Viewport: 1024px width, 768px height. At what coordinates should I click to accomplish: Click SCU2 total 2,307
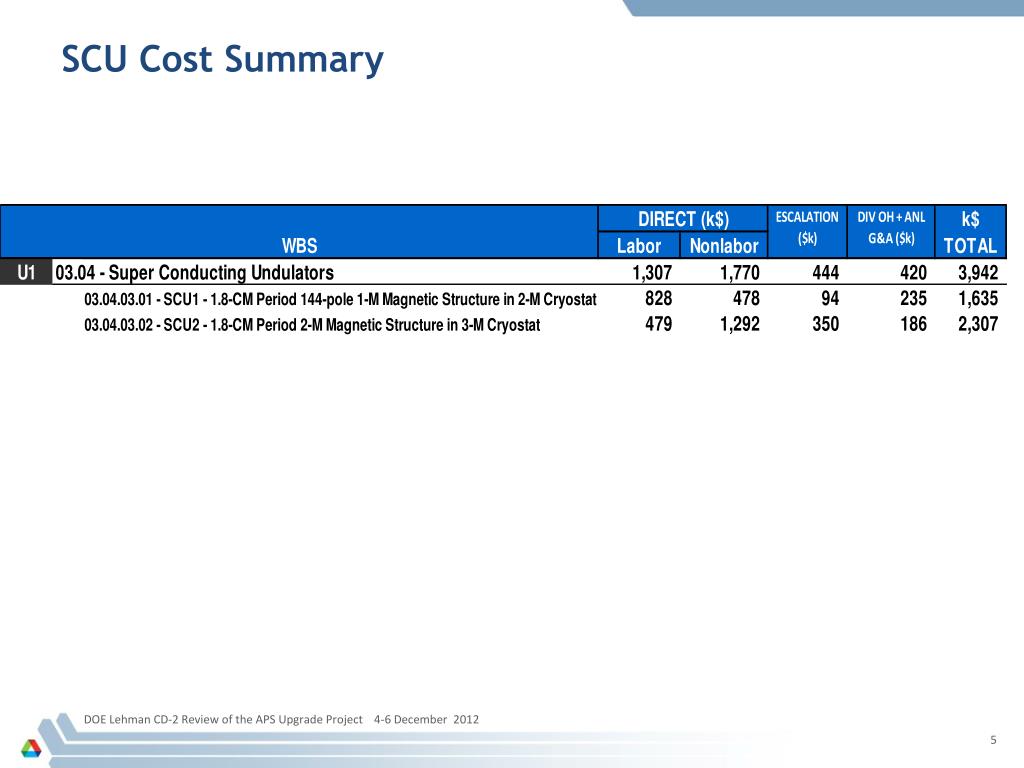tap(978, 324)
